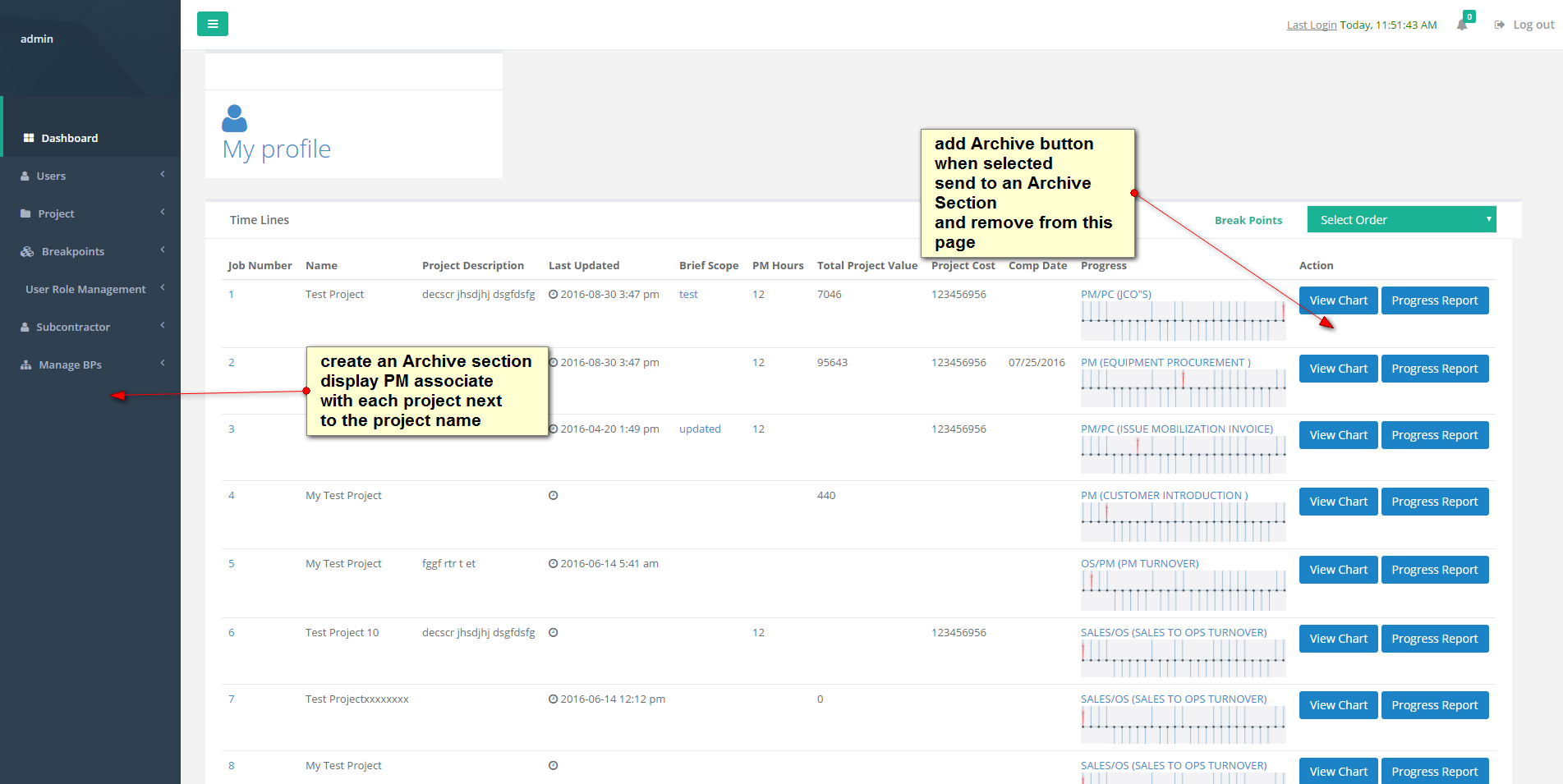Click the Action column header

(x=1316, y=265)
